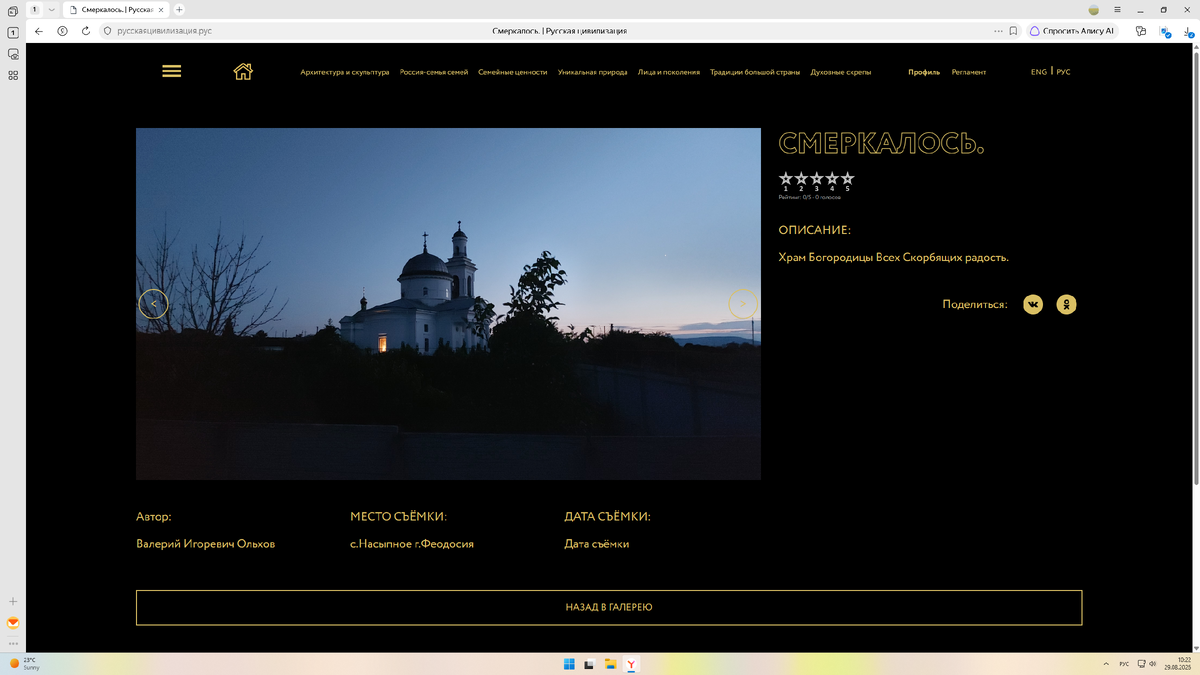Viewport: 1200px width, 675px height.
Task: Open the Регламент link
Action: tap(969, 72)
